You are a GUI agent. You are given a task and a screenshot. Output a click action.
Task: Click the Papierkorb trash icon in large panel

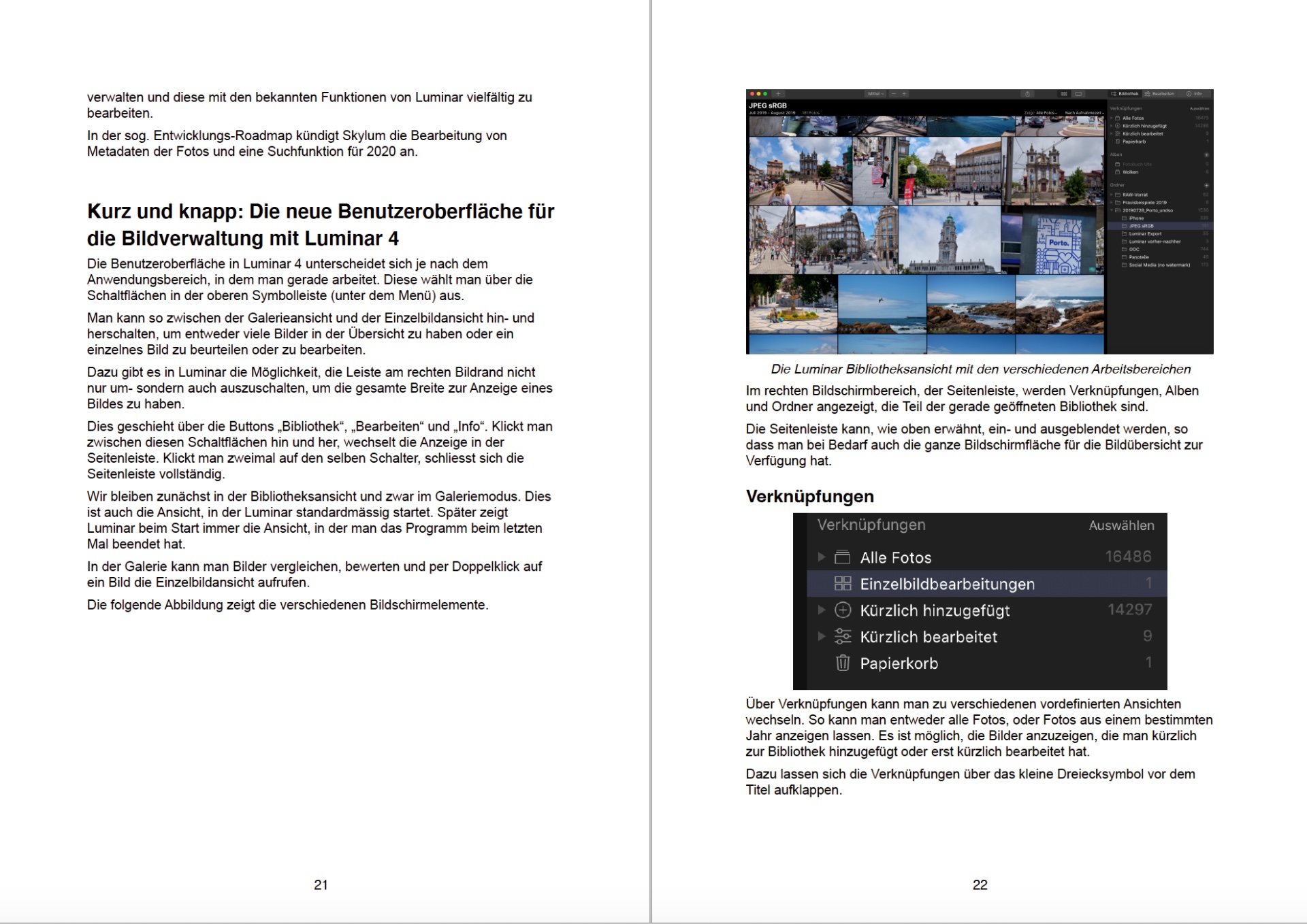[843, 663]
